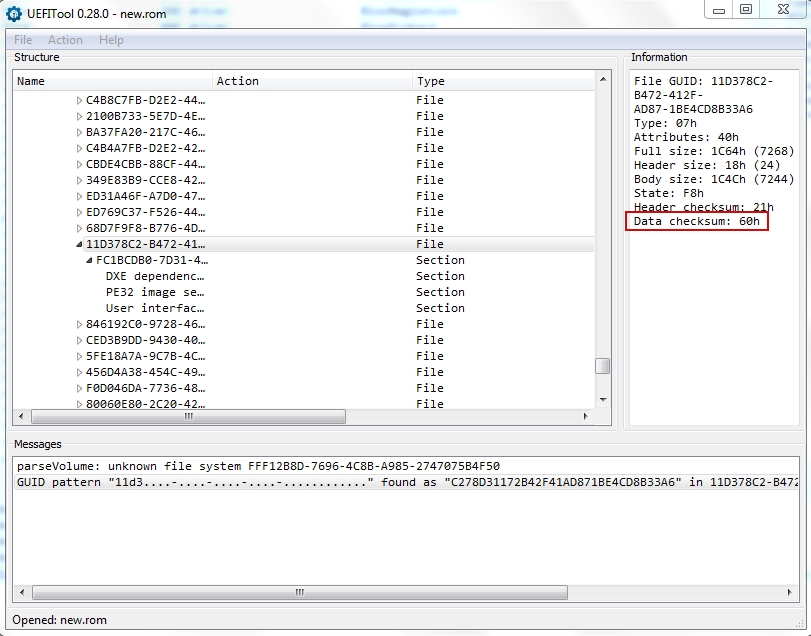Expand the C4B8C7FB-D2E2-44 file node
The height and width of the screenshot is (636, 811).
coord(79,100)
